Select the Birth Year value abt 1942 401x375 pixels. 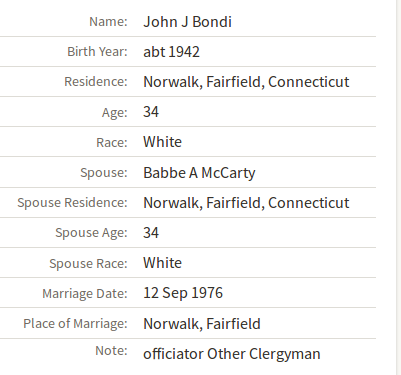click(x=171, y=52)
